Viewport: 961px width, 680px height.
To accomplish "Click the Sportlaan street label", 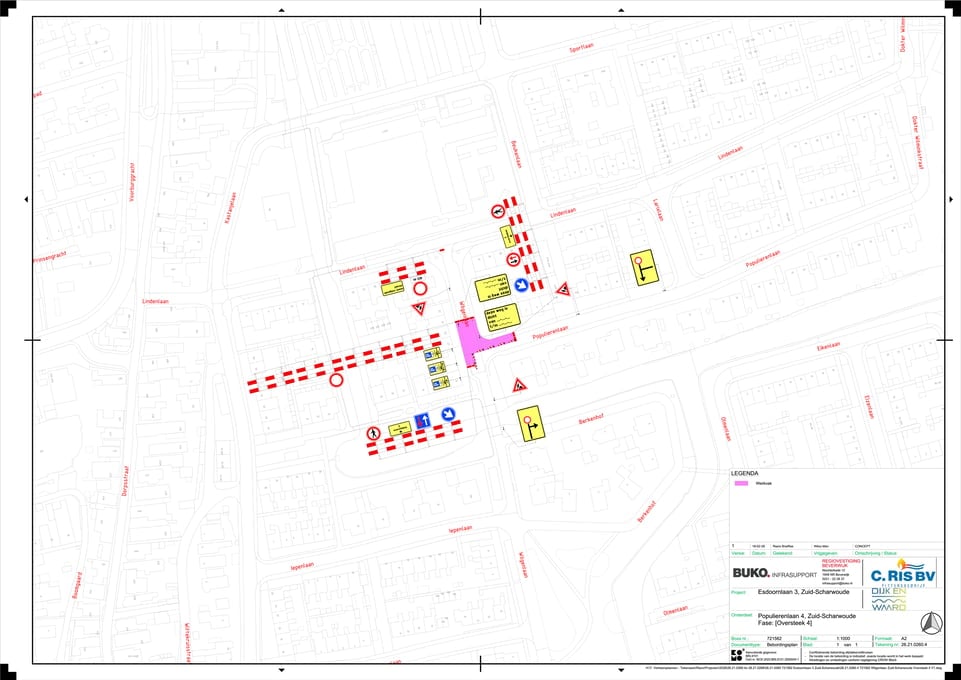I will [582, 48].
